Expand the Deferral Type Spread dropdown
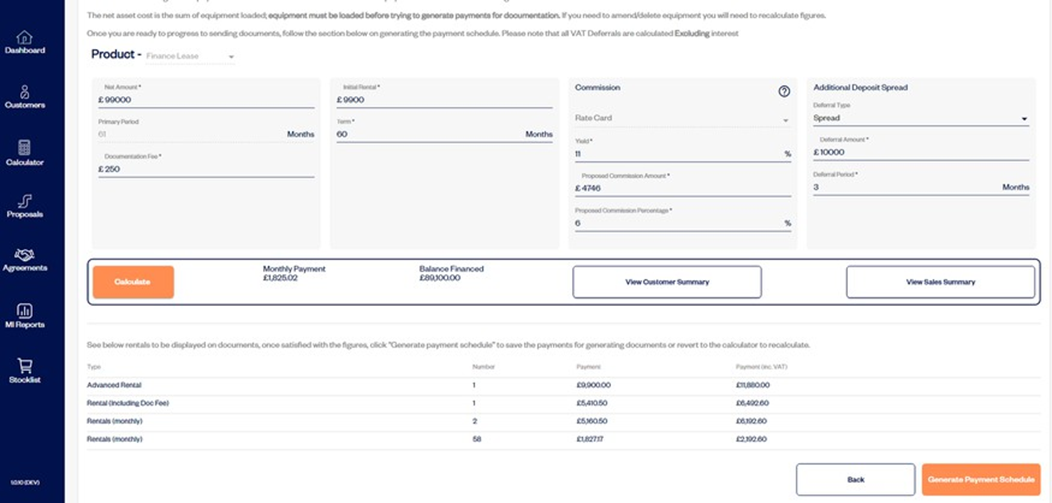This screenshot has height=503, width=1052. (920, 119)
